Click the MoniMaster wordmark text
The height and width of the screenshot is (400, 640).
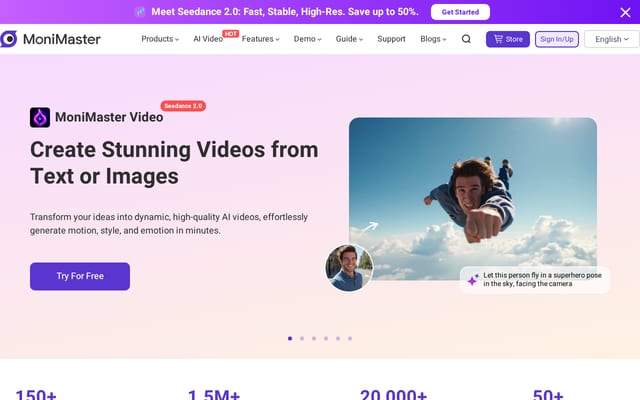[62, 39]
